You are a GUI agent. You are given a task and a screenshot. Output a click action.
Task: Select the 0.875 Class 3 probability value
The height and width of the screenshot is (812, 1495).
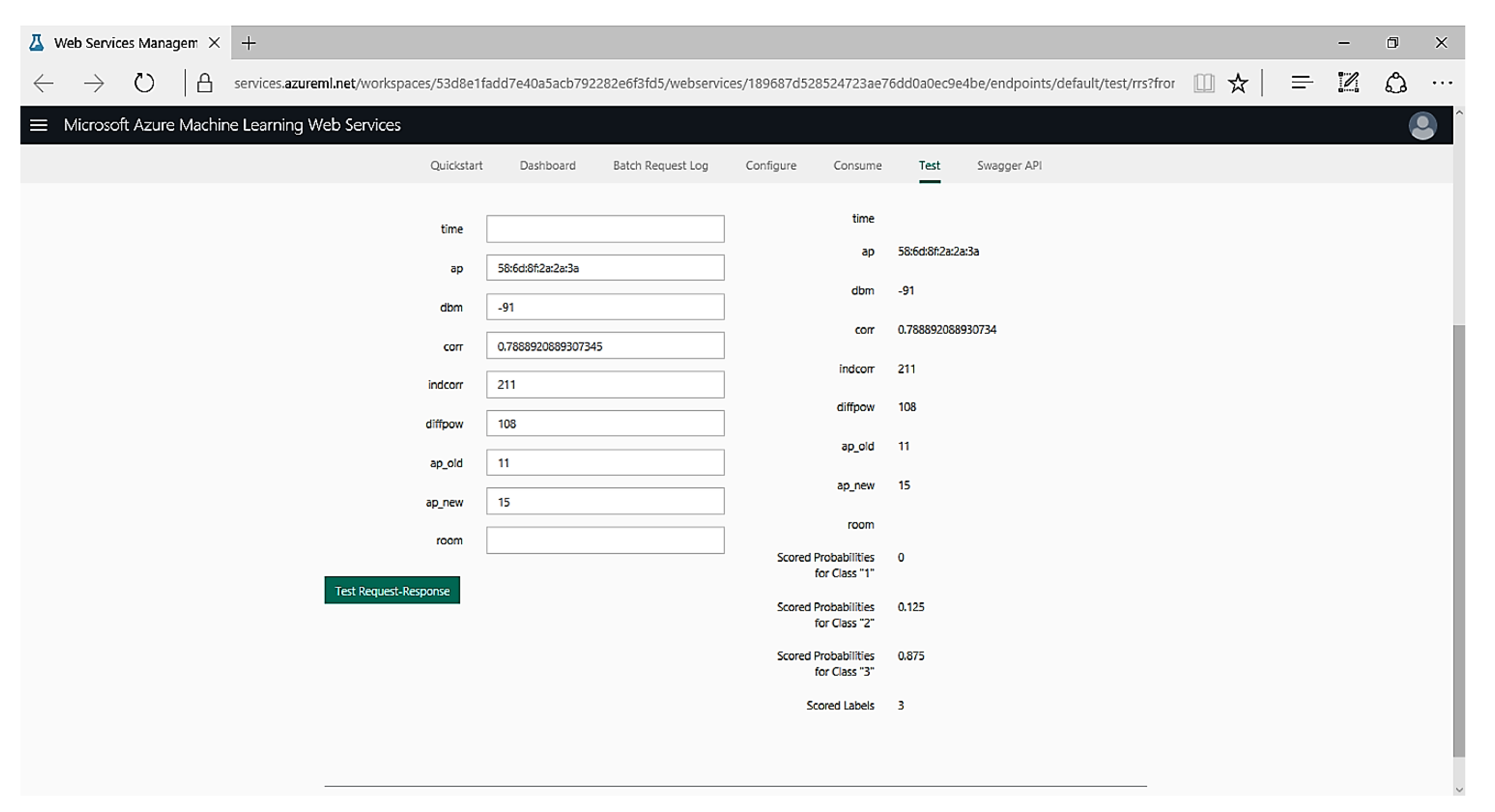click(911, 656)
